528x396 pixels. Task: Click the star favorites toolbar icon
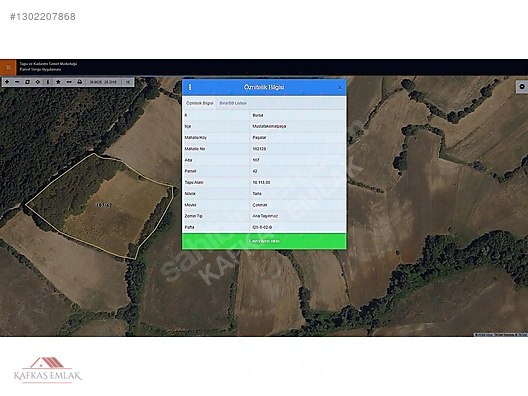click(x=58, y=82)
